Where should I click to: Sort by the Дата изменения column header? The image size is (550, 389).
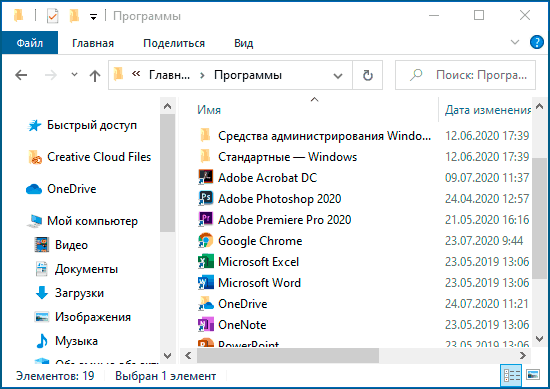point(488,110)
